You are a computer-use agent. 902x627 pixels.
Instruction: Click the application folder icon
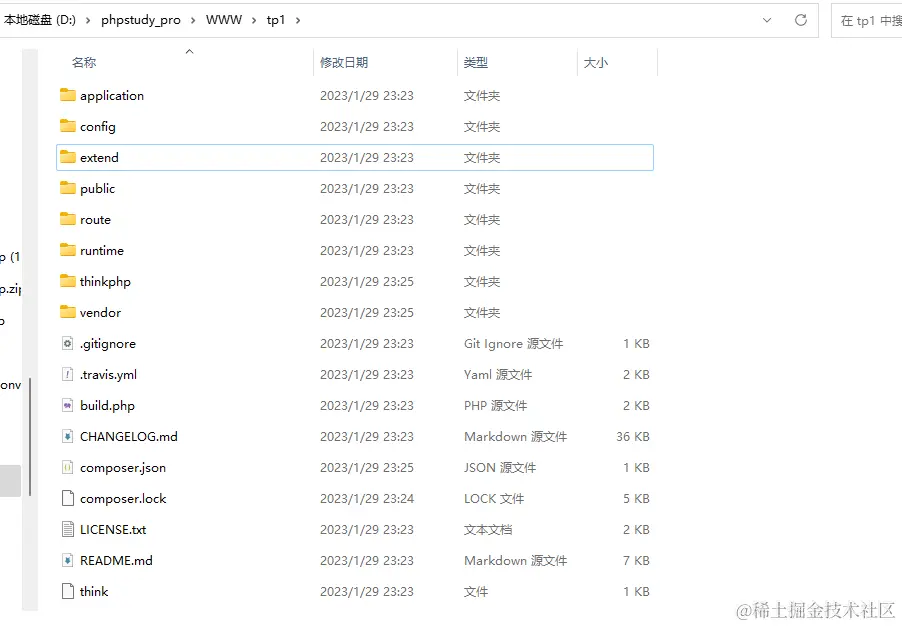pyautogui.click(x=68, y=95)
